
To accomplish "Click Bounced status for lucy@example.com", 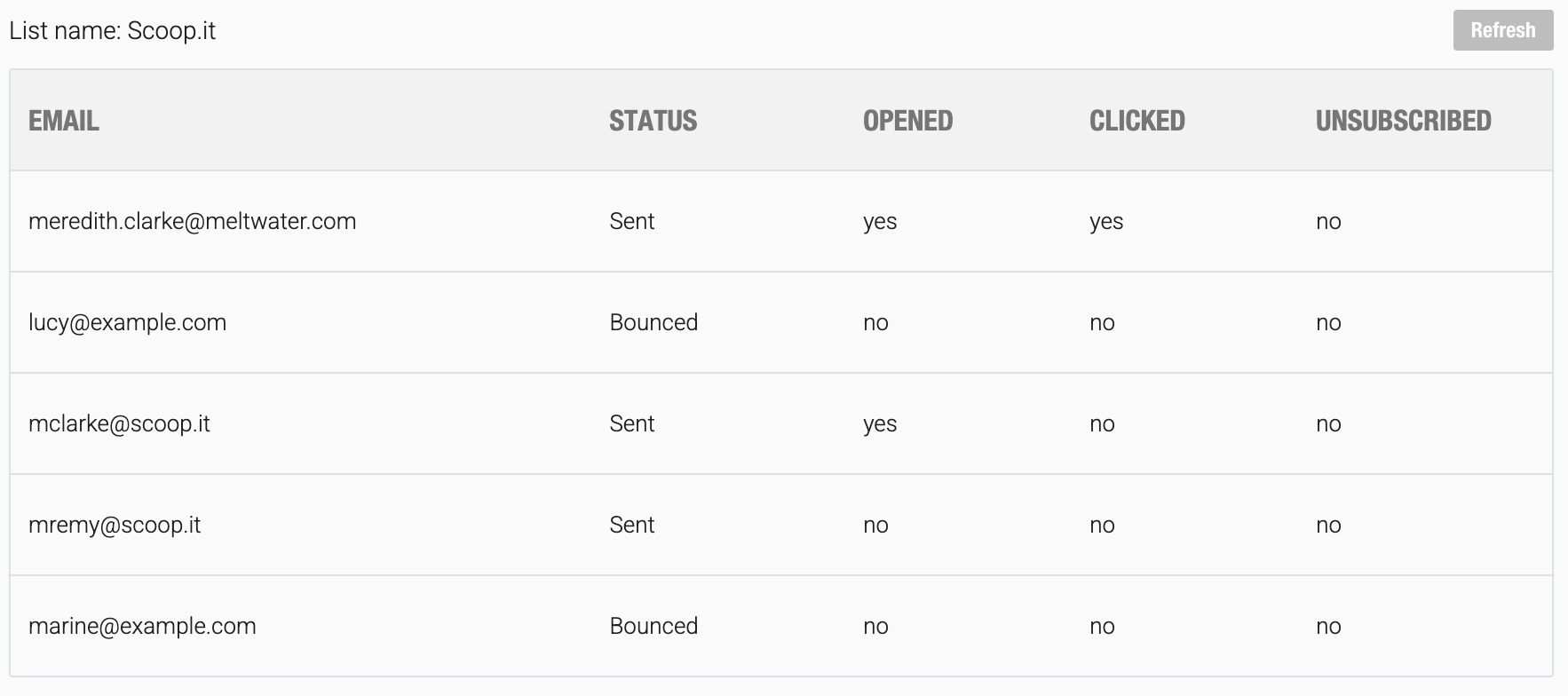I will (653, 322).
